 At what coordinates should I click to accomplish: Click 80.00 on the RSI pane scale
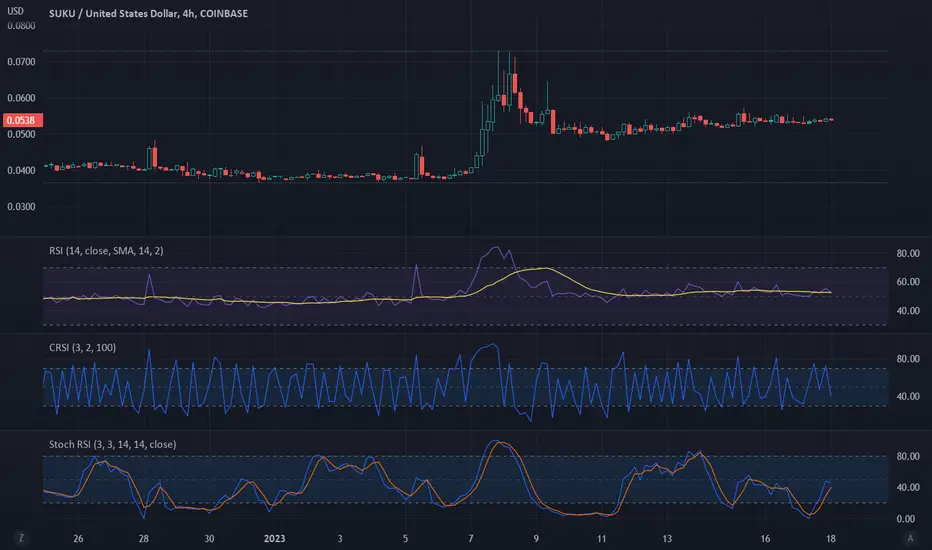click(x=908, y=253)
